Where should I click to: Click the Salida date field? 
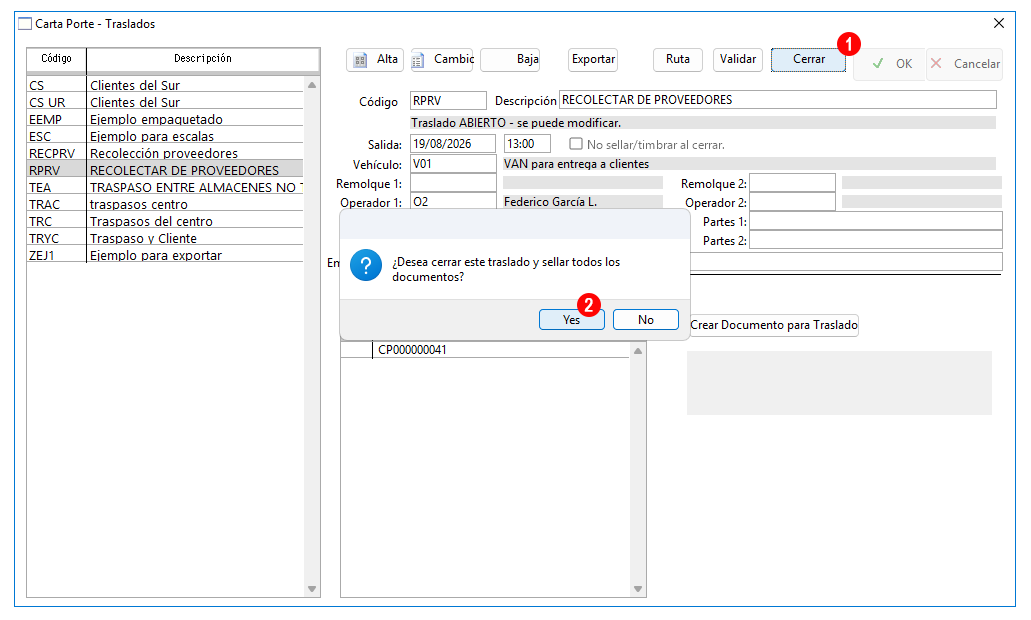[x=453, y=144]
